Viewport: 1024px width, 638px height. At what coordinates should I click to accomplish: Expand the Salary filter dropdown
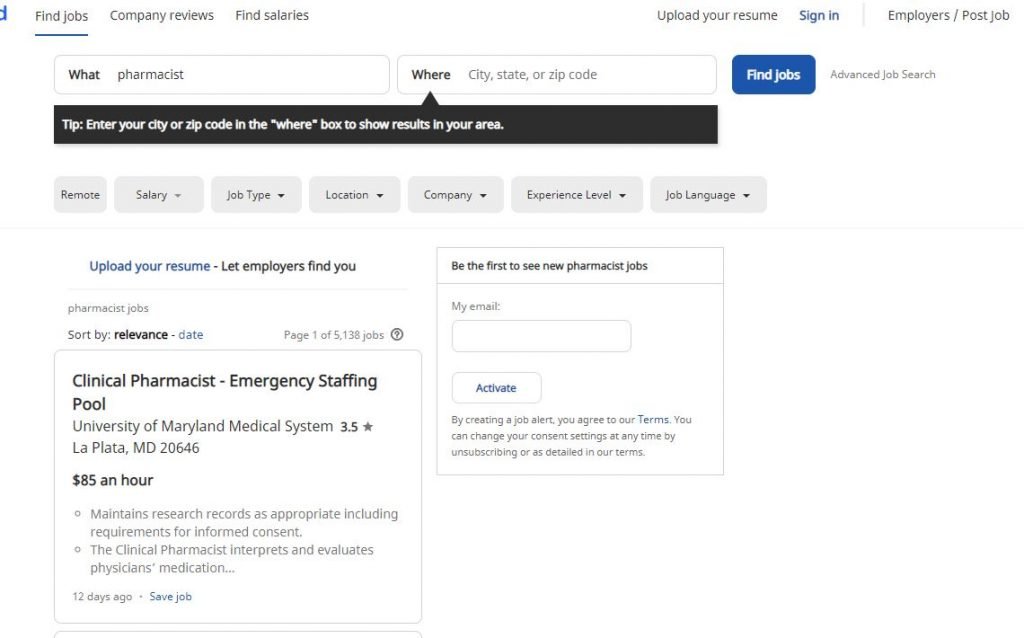tap(159, 195)
